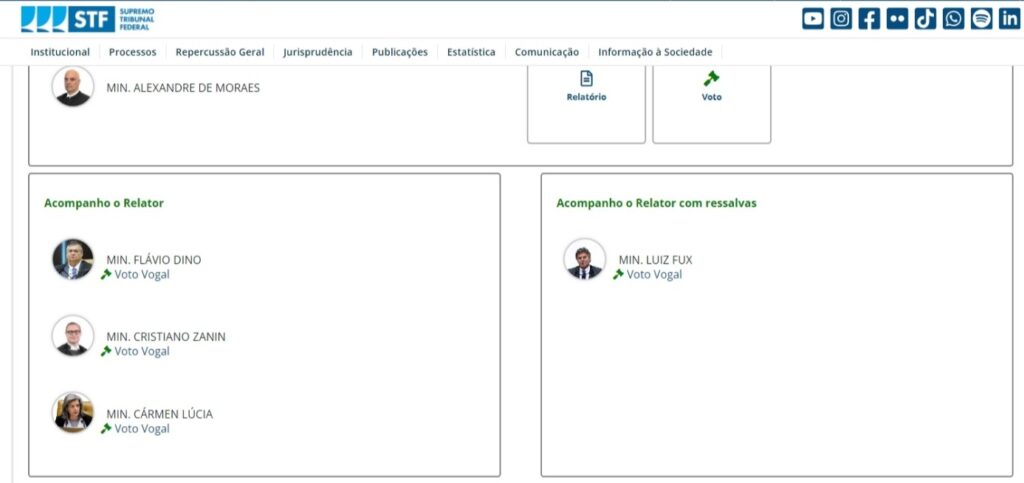Viewport: 1024px width, 483px height.
Task: Click the 'Acompanho o Relator' heading
Action: [104, 203]
